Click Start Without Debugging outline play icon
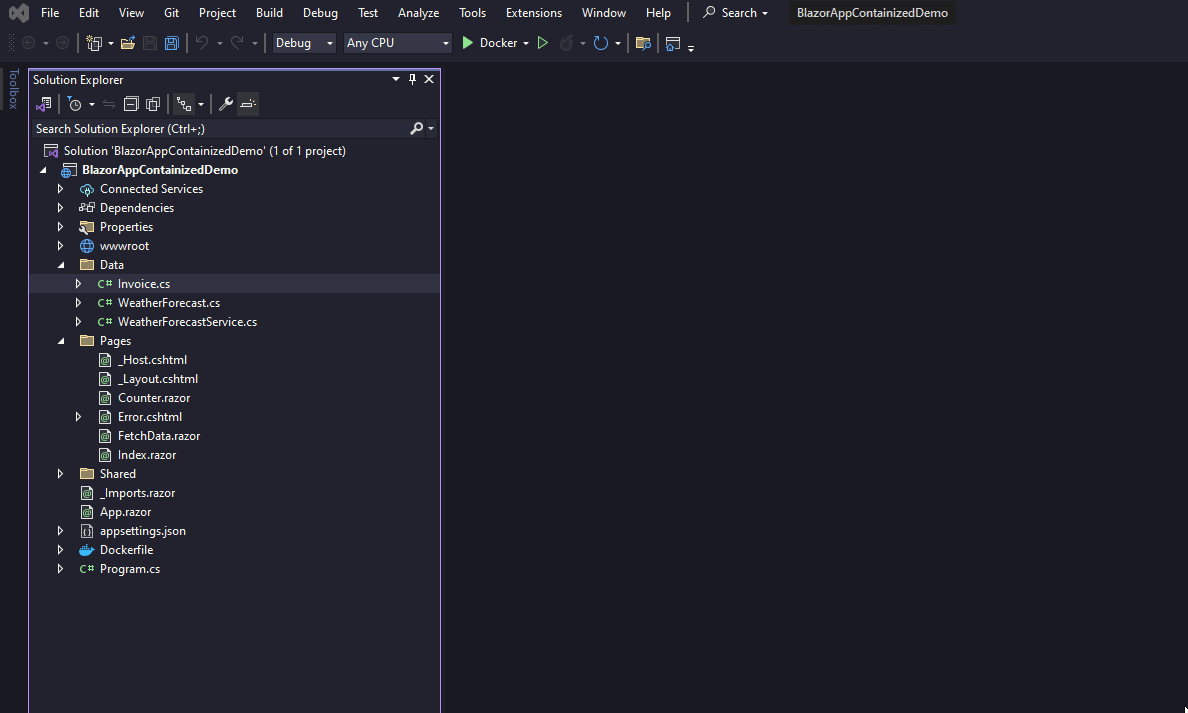Screen dimensions: 1188x713 (542, 43)
